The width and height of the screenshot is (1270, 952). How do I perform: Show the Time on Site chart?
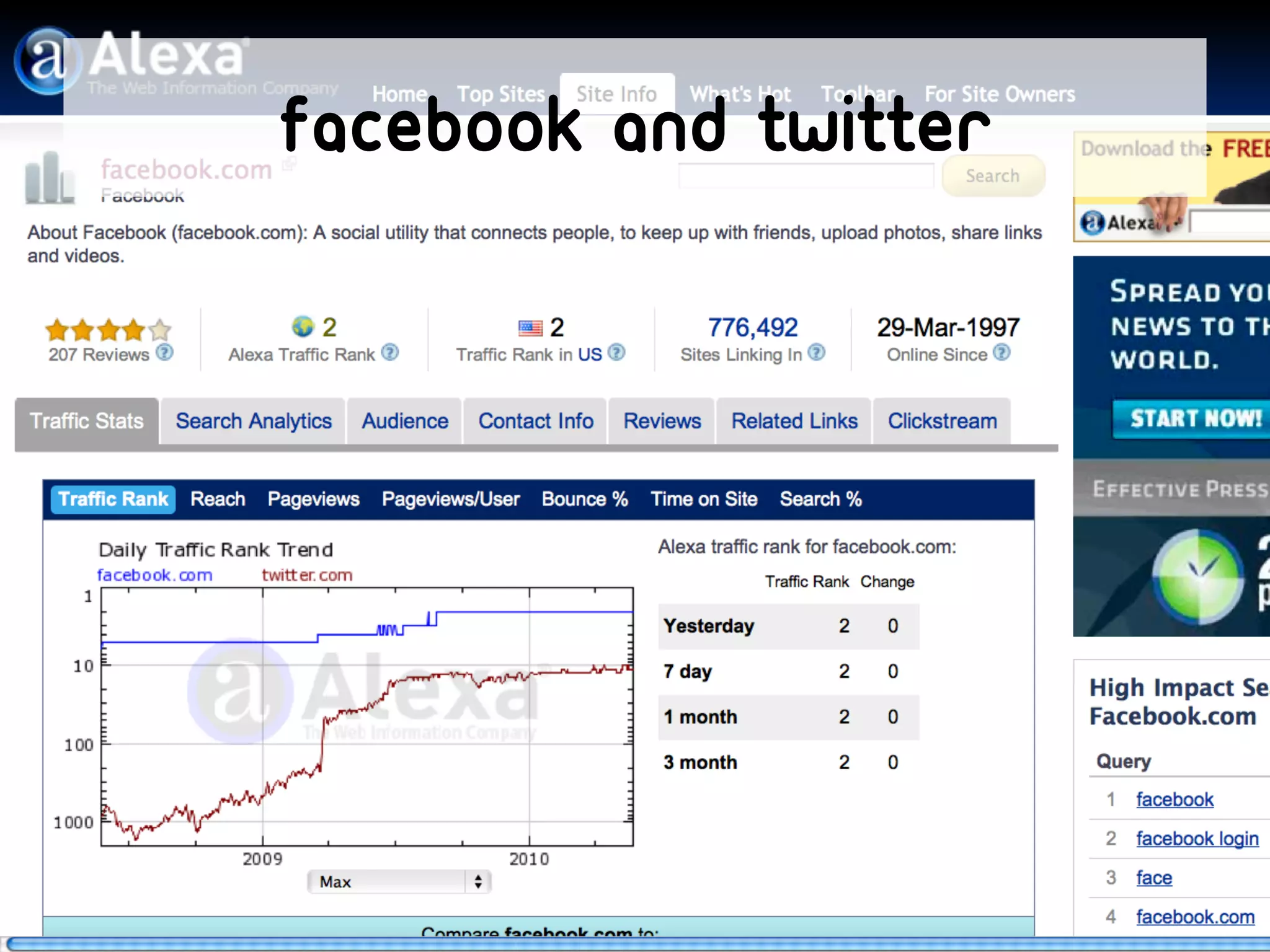[704, 499]
